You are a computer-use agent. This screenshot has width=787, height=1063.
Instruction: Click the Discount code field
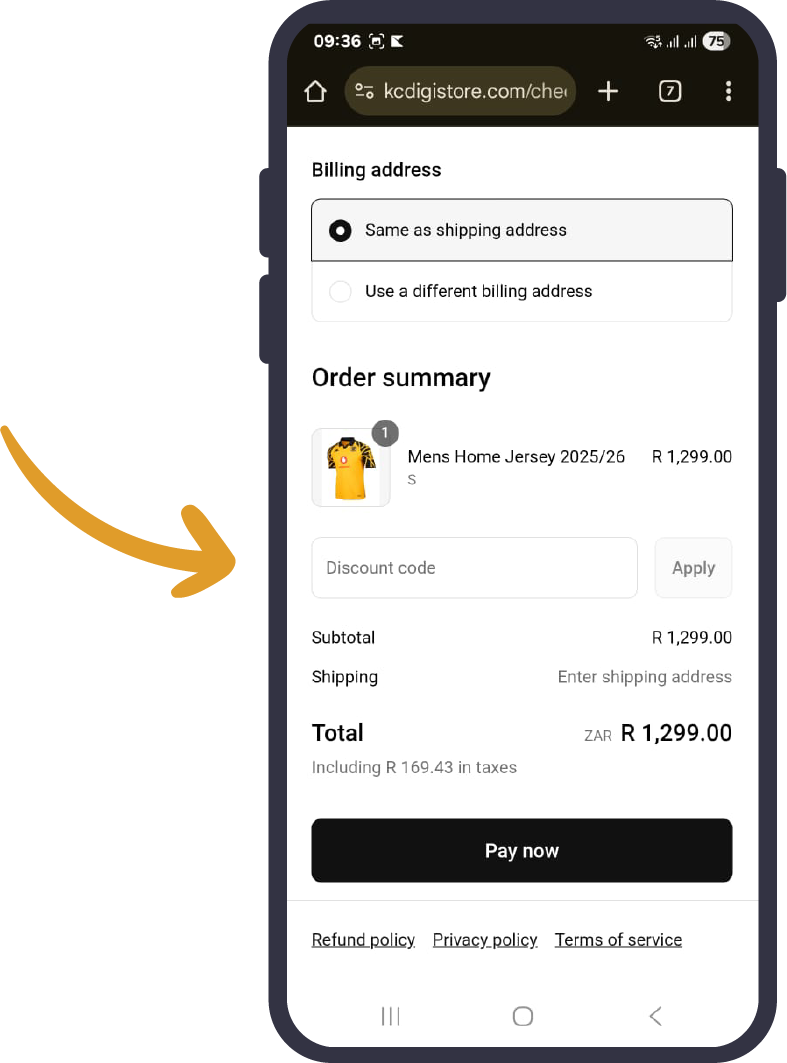point(474,568)
